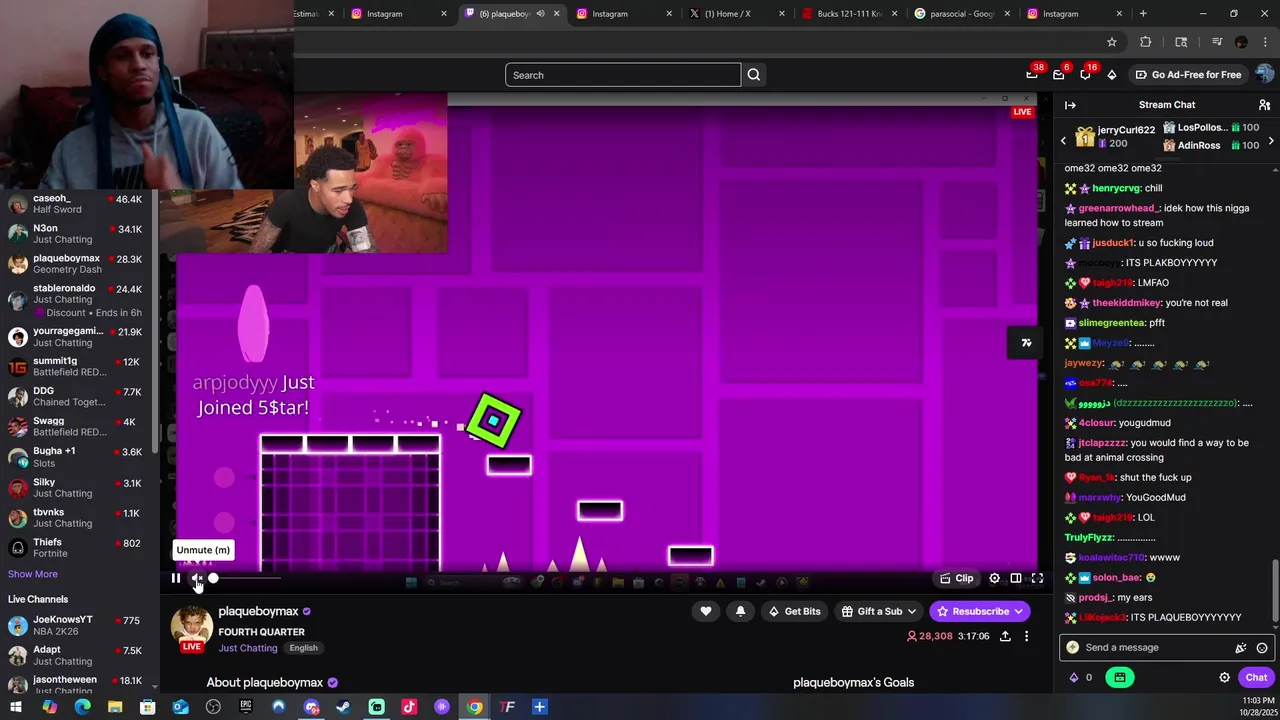Open the Resubscribe dropdown button
This screenshot has height=720, width=1280.
[x=980, y=611]
